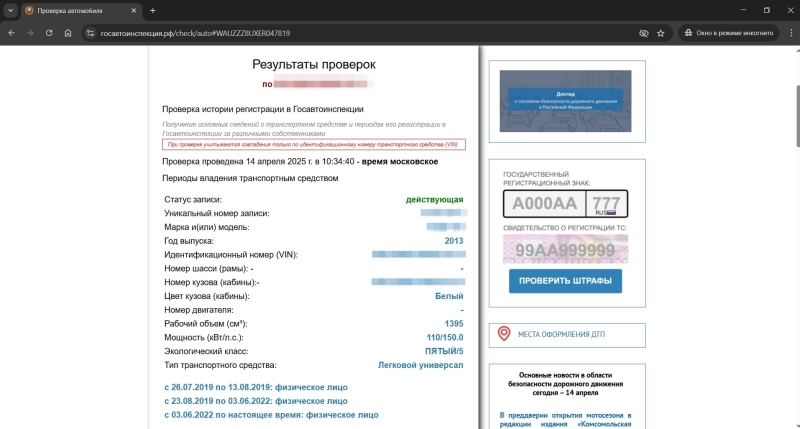Select the Проверка автомобиля tab
The height and width of the screenshot is (429, 800).
pyautogui.click(x=80, y=10)
